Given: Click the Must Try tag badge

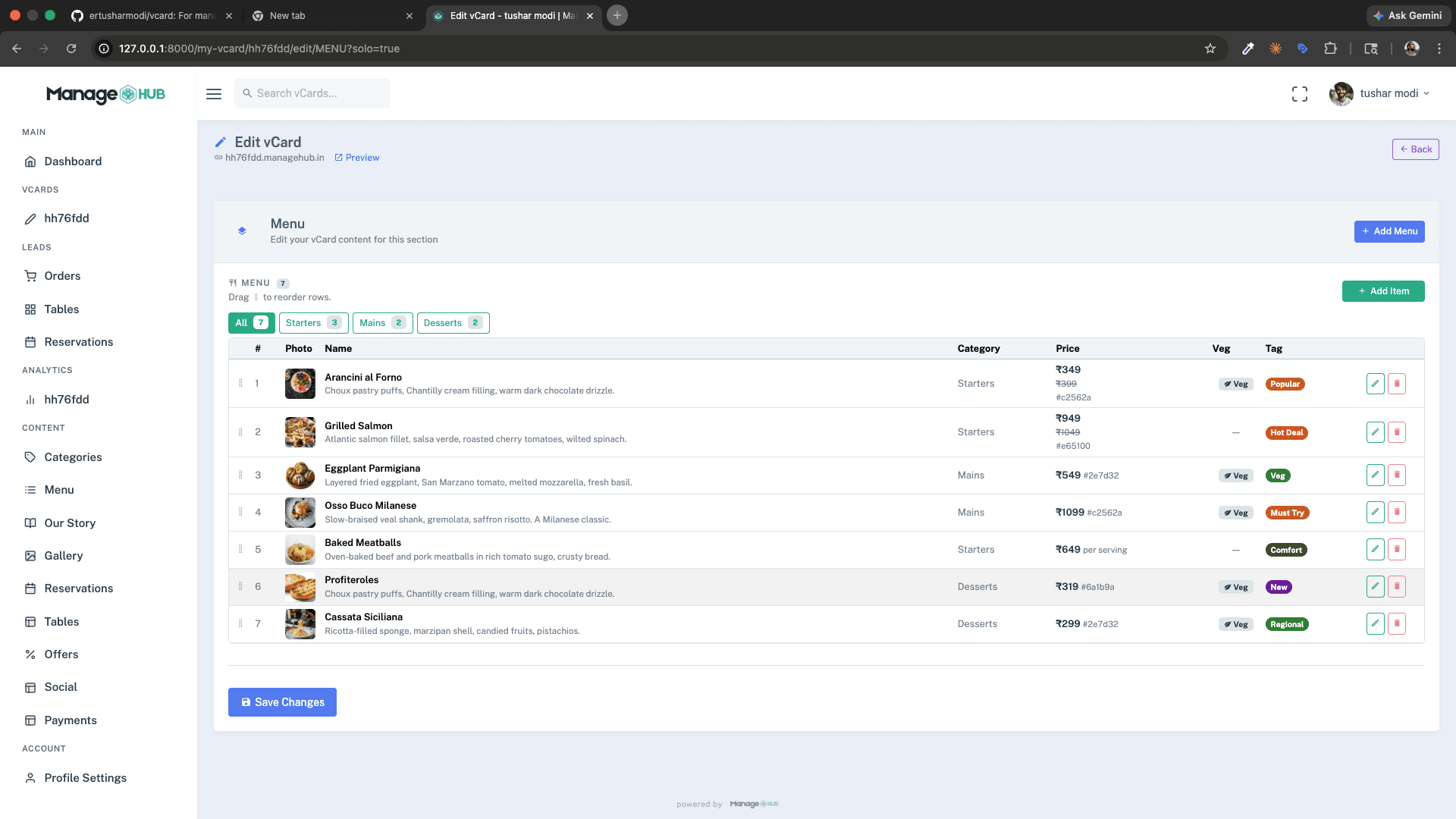Looking at the screenshot, I should [1287, 513].
